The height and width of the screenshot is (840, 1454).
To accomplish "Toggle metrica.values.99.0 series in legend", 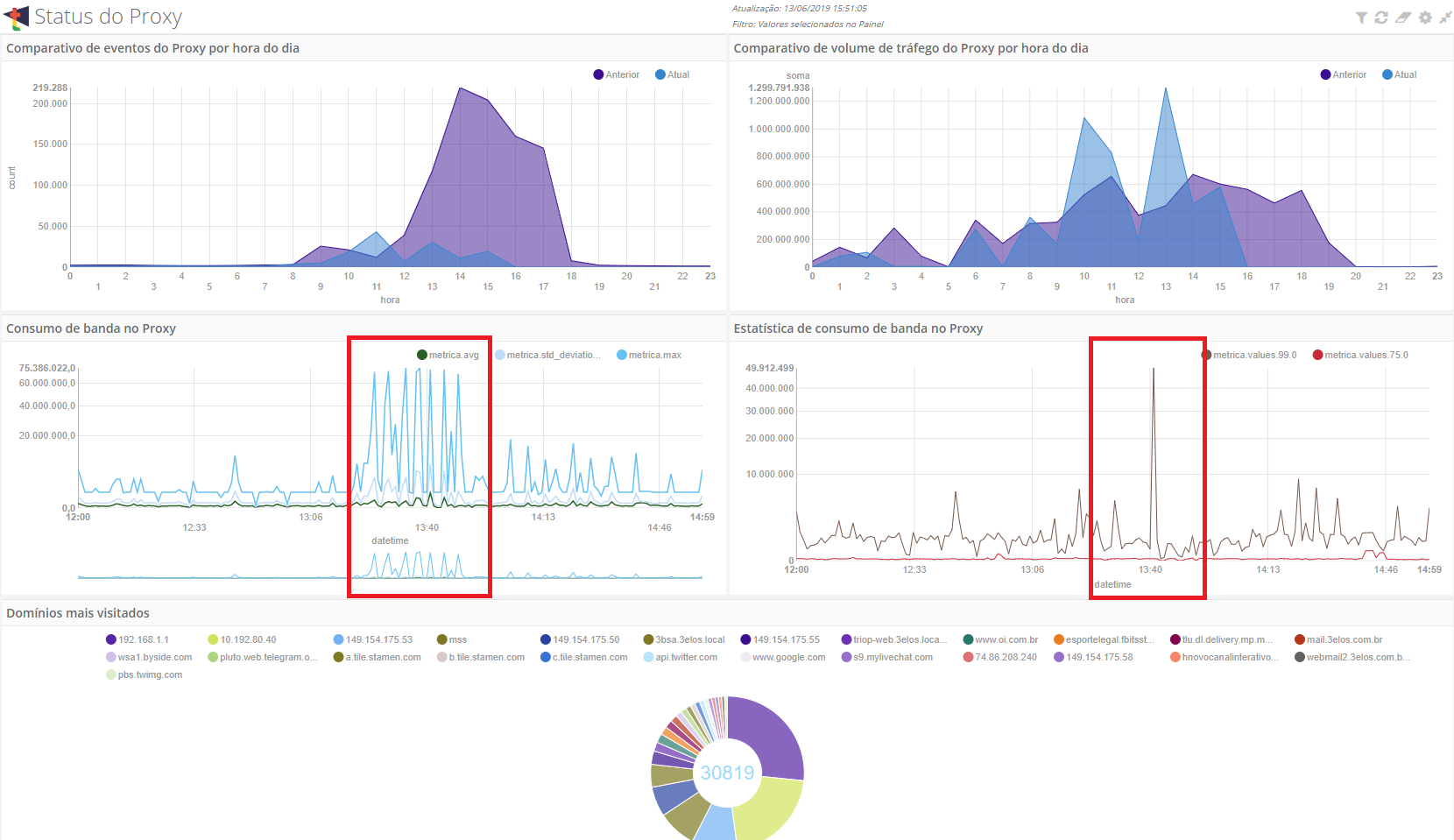I will [1249, 355].
